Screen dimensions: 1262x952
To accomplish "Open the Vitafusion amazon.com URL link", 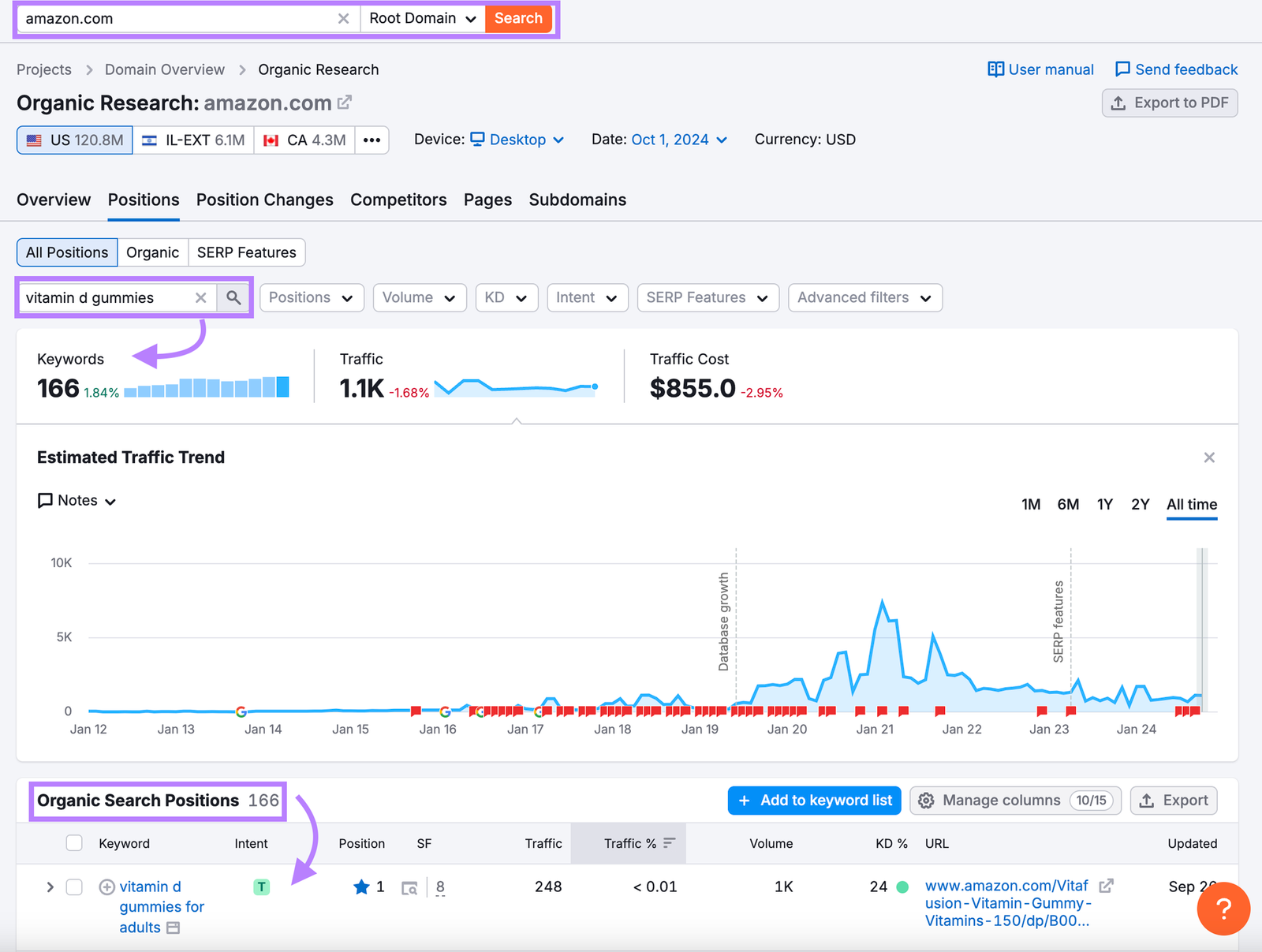I will [1007, 903].
